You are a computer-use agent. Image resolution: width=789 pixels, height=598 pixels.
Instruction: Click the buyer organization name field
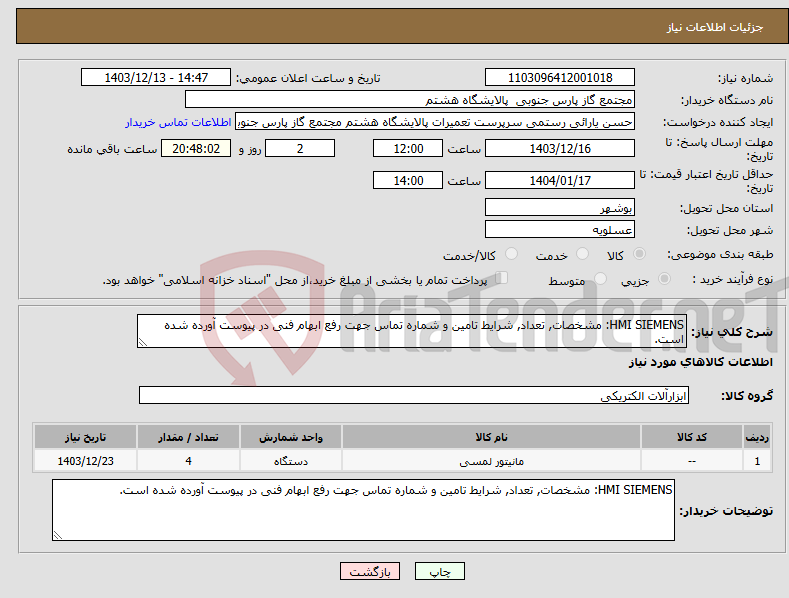click(x=410, y=100)
